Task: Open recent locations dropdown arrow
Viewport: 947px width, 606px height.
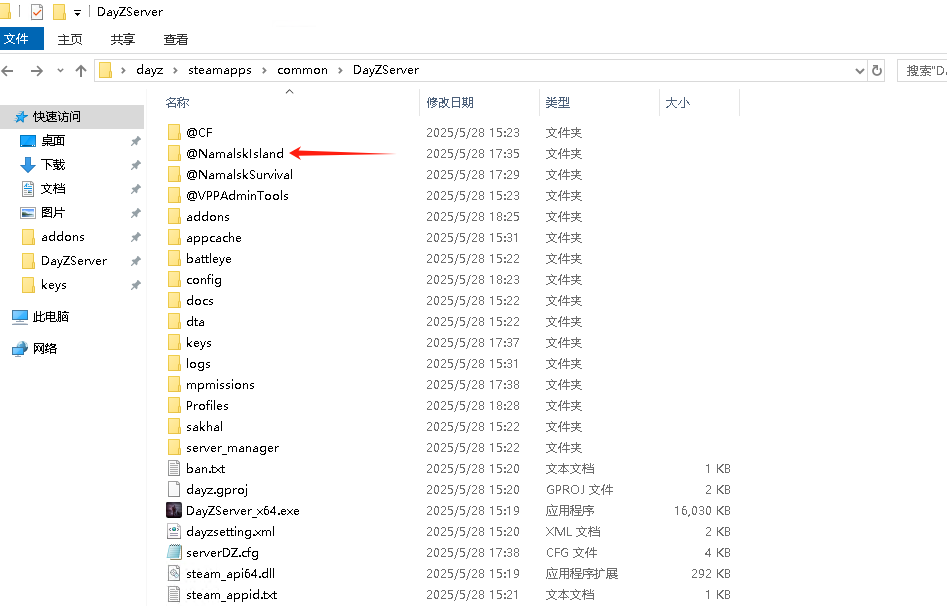Action: point(60,71)
